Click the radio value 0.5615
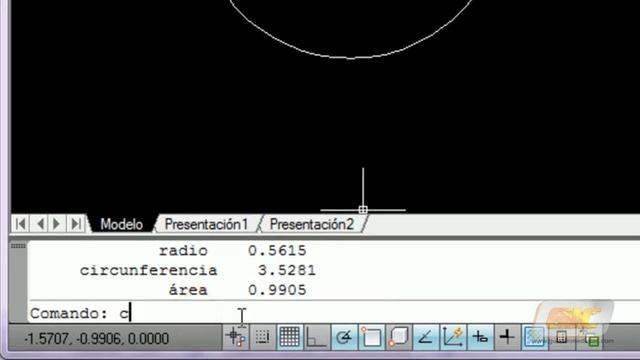This screenshot has width=640, height=360. [277, 251]
